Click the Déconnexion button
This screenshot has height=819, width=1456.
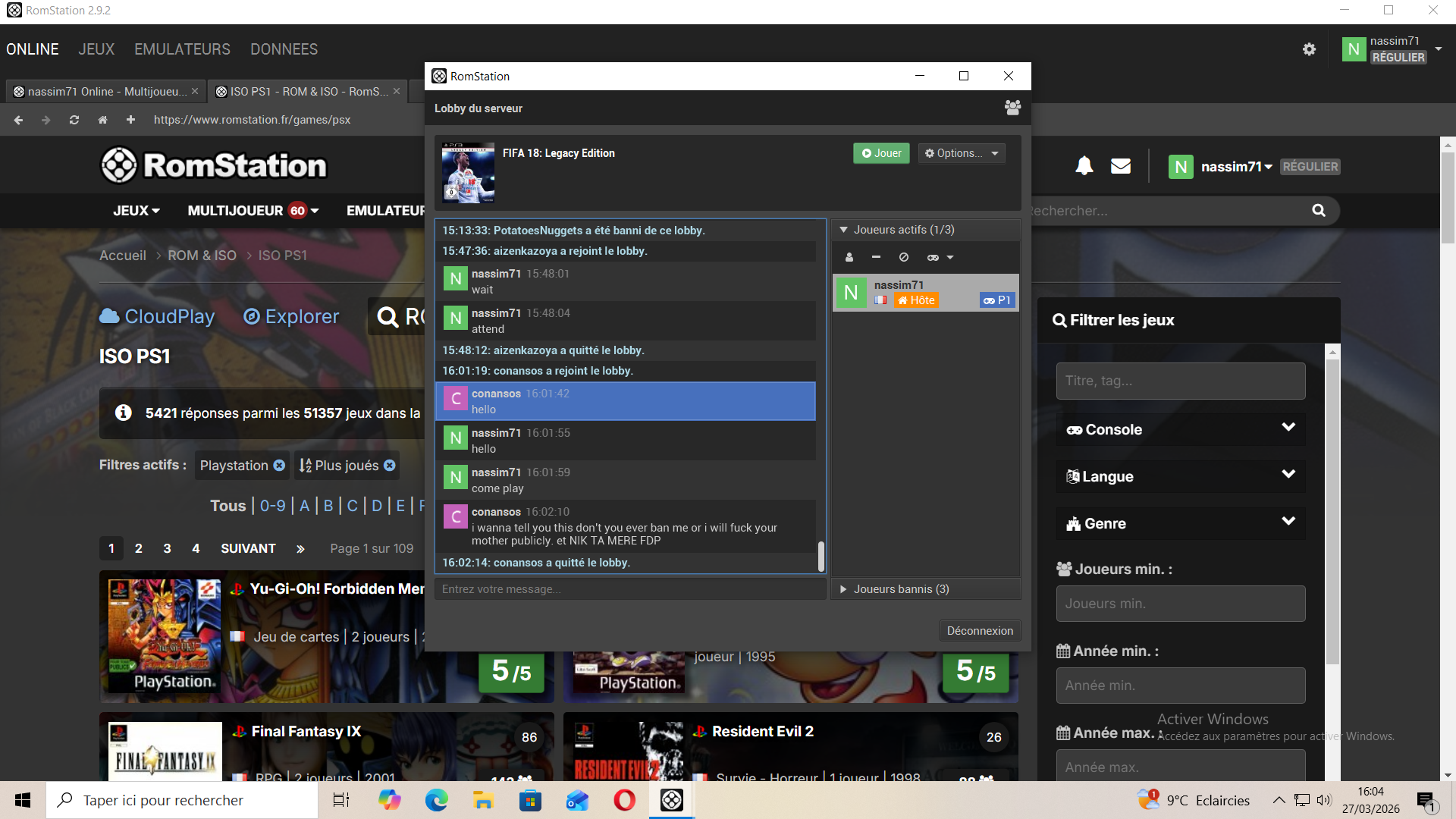tap(979, 631)
